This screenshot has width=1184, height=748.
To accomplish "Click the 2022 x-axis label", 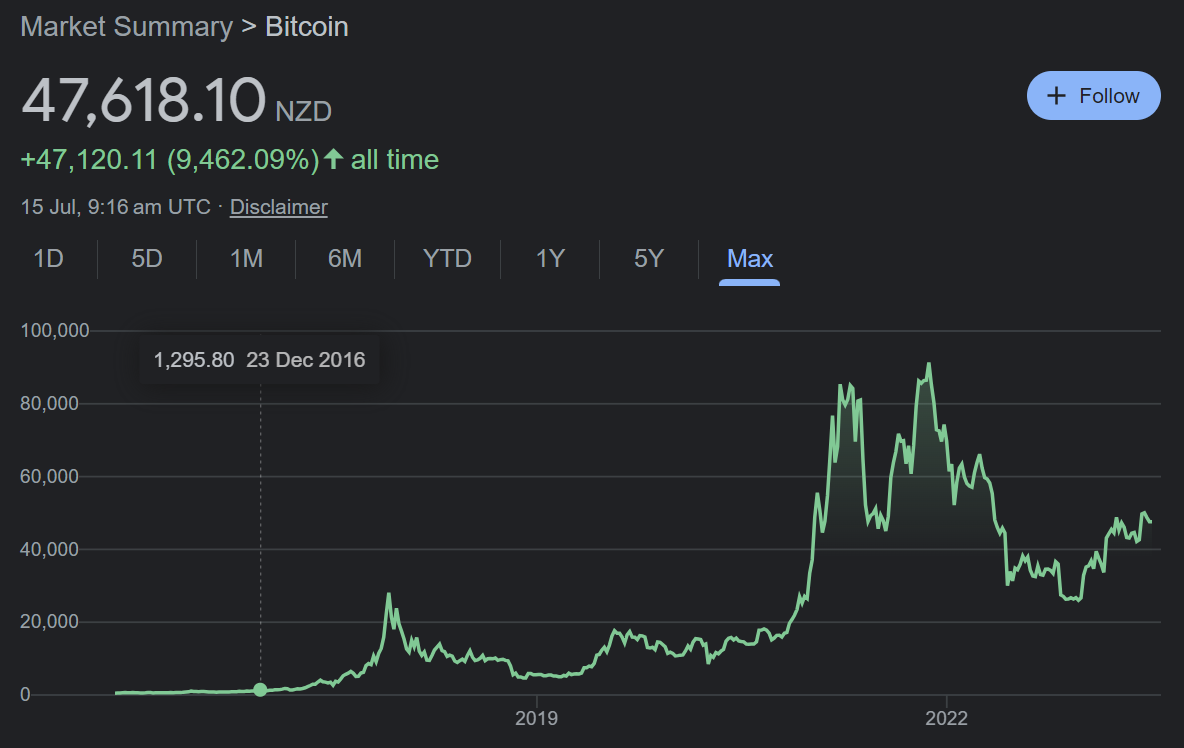I will click(x=946, y=719).
